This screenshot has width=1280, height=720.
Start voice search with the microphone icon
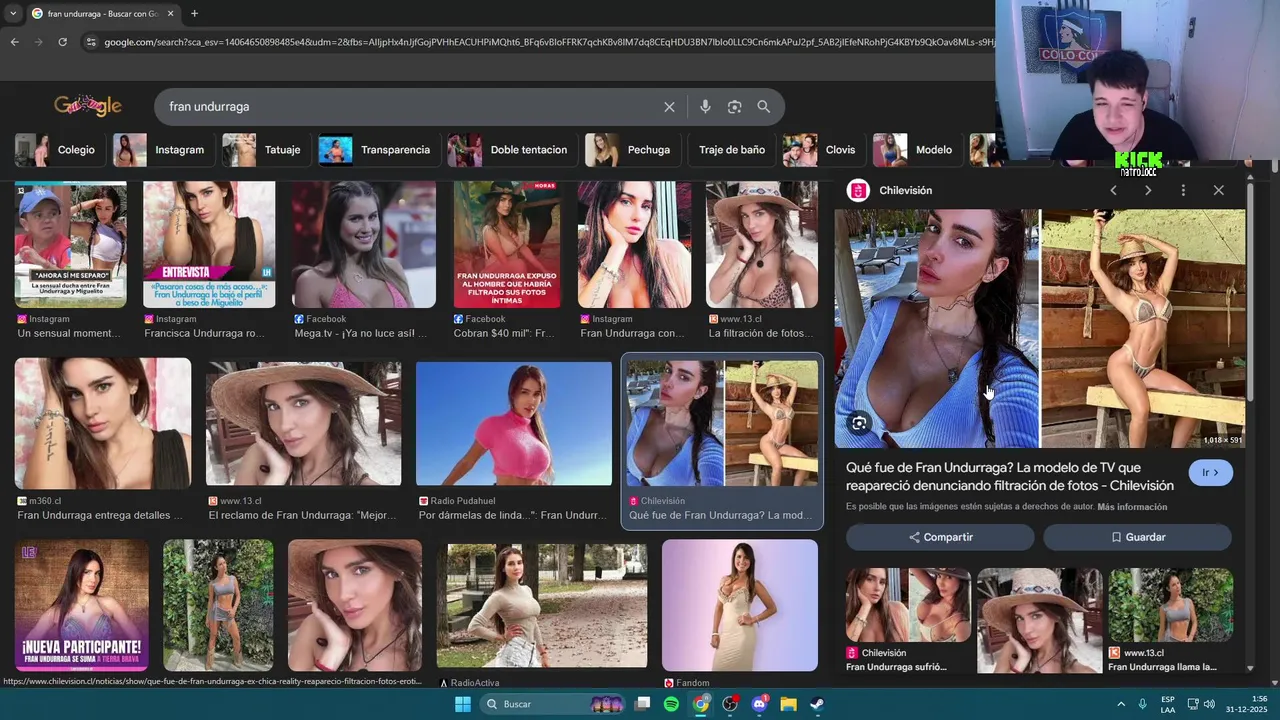point(705,107)
